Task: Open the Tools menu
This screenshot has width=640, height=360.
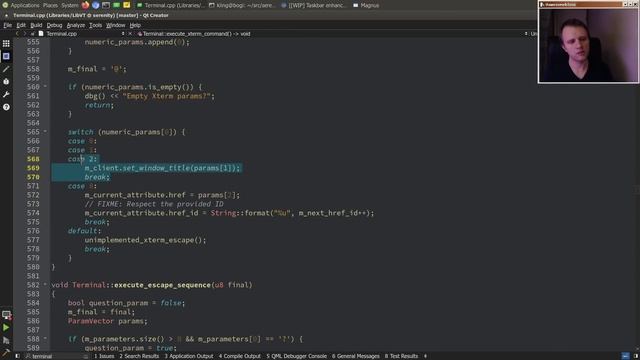Action: pos(96,25)
